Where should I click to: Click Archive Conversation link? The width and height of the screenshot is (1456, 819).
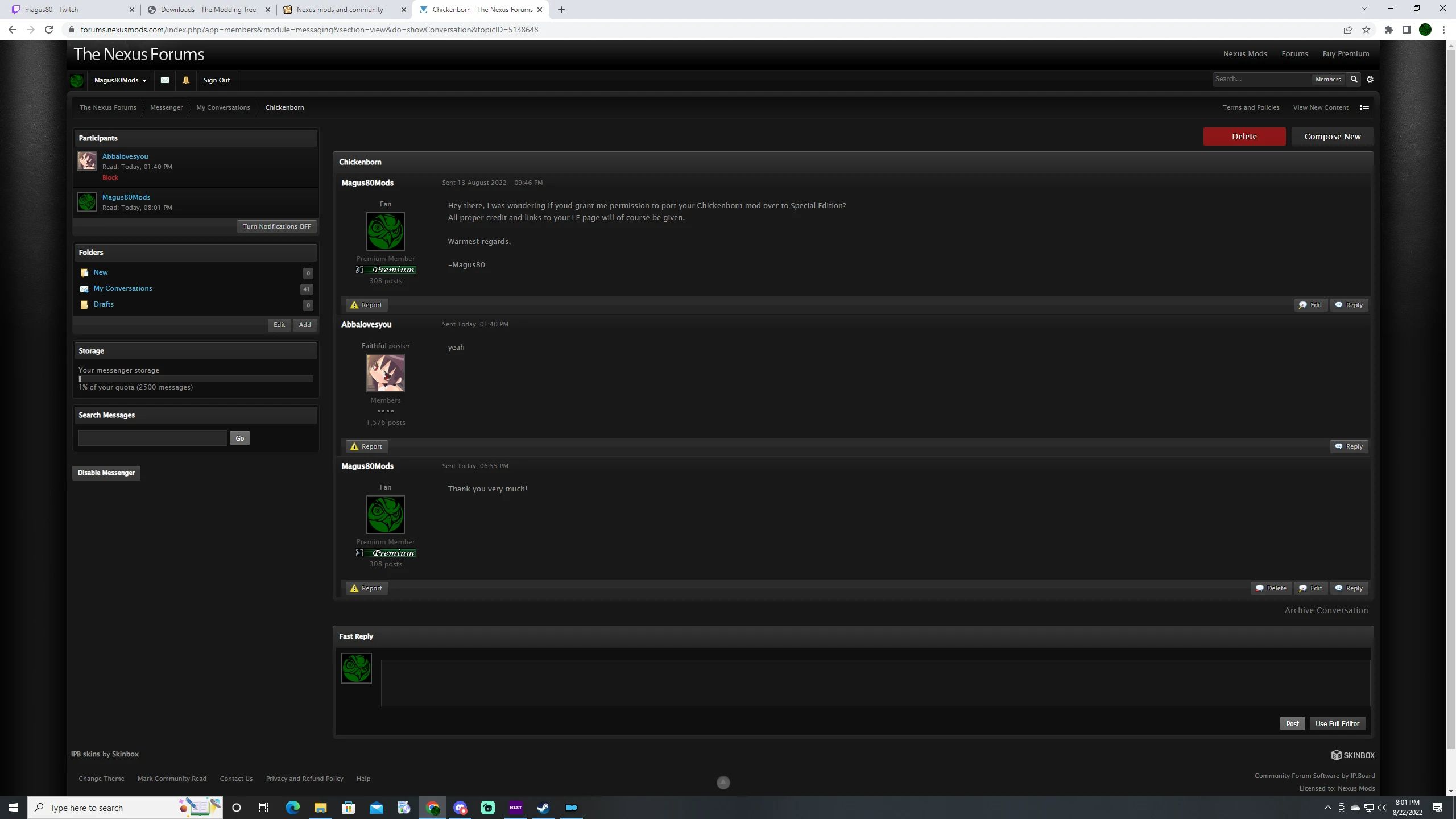[x=1326, y=610]
